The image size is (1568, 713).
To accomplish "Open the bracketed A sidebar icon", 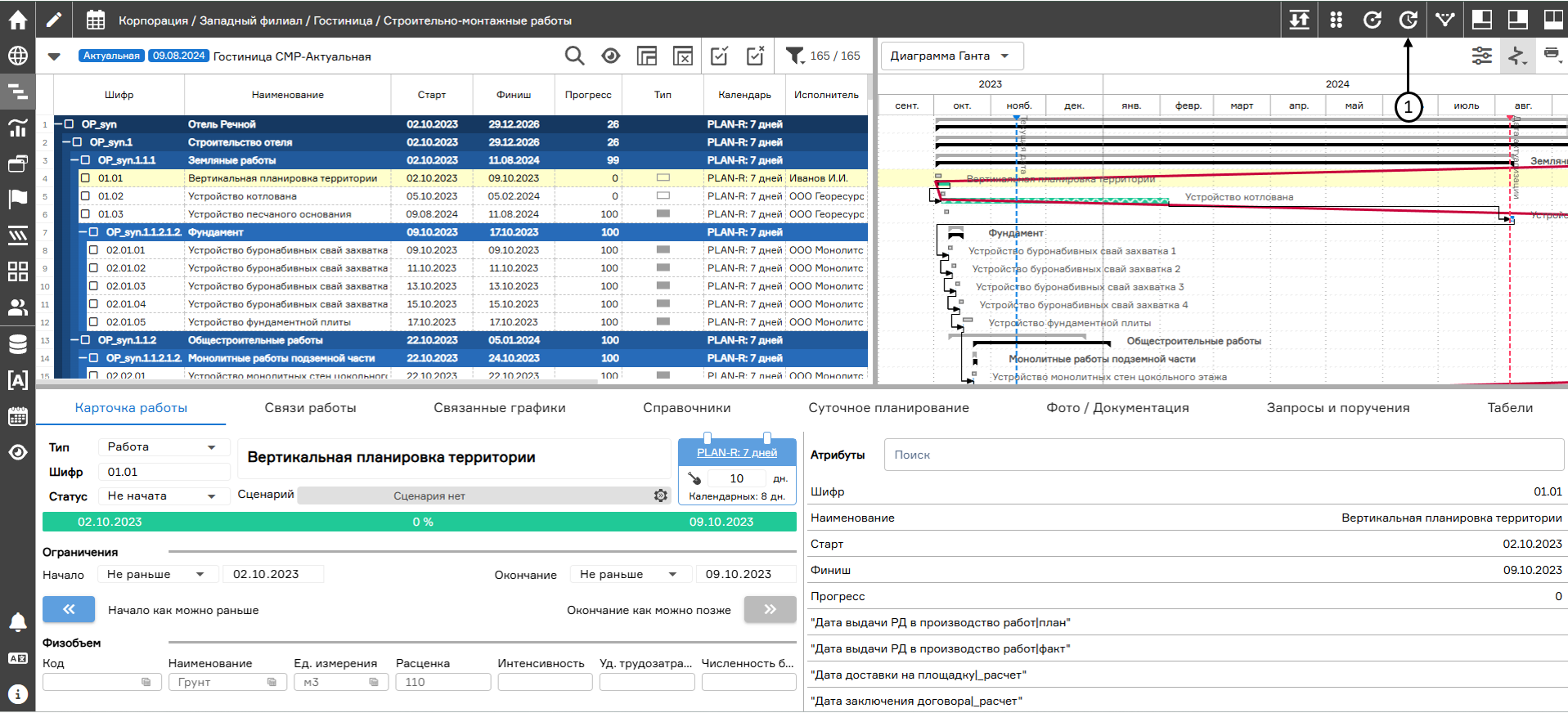I will point(17,379).
